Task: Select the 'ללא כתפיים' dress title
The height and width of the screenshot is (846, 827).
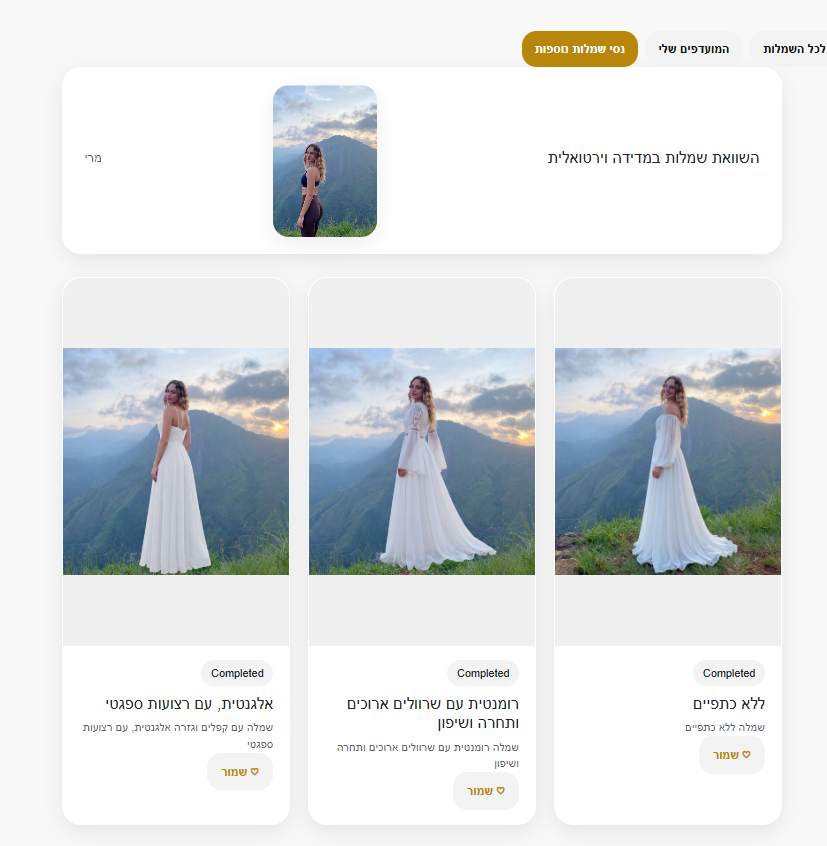Action: [729, 704]
